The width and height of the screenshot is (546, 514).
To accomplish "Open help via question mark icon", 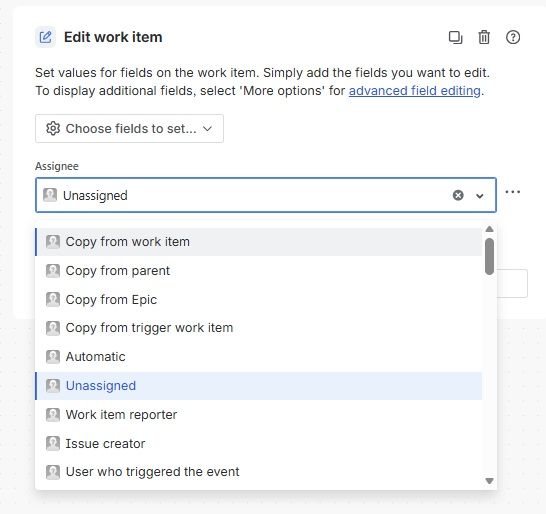I will point(513,37).
